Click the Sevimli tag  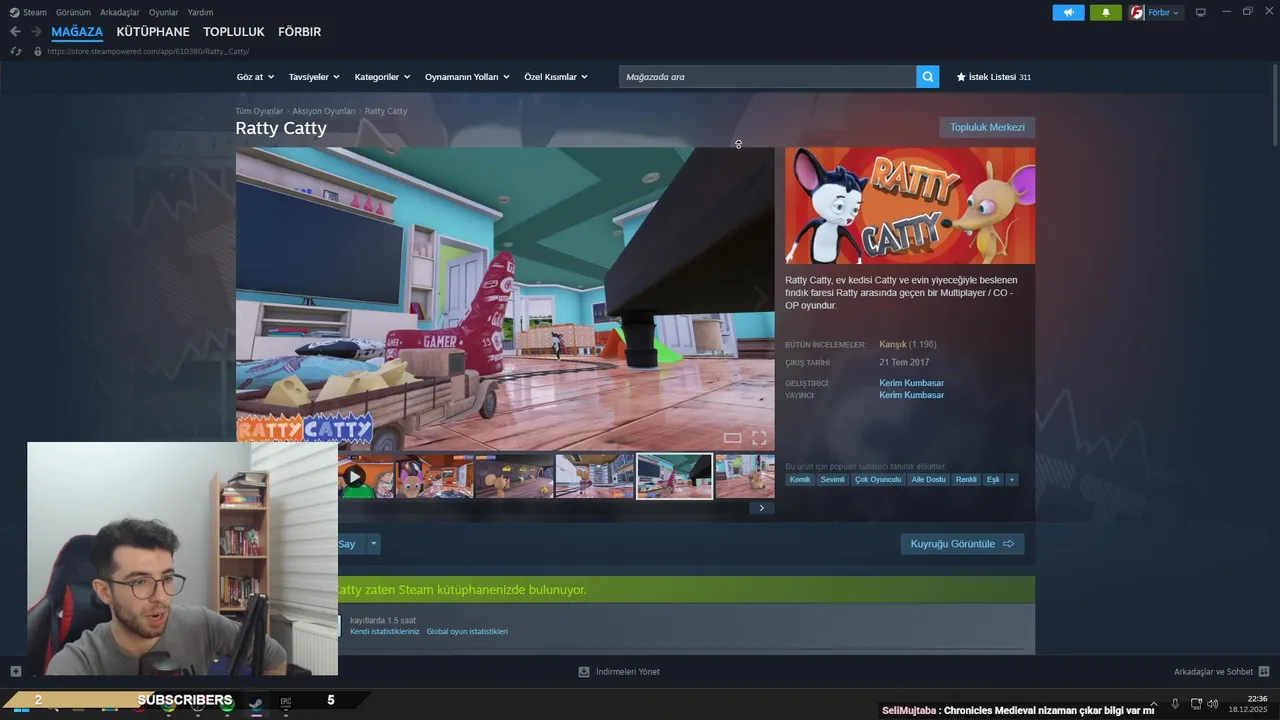coord(833,480)
